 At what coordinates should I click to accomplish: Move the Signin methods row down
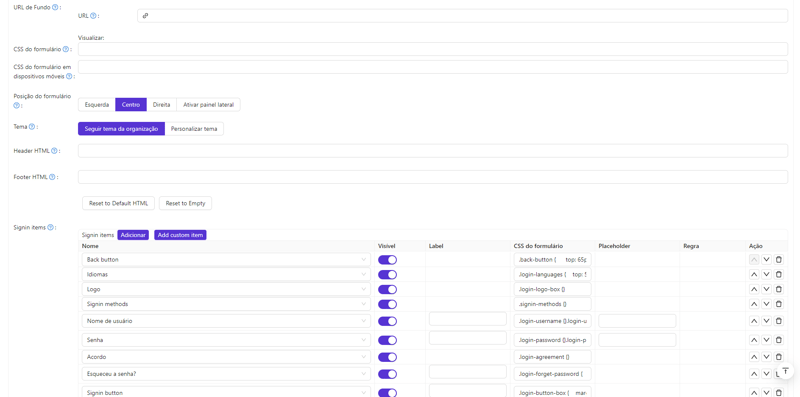(x=766, y=304)
